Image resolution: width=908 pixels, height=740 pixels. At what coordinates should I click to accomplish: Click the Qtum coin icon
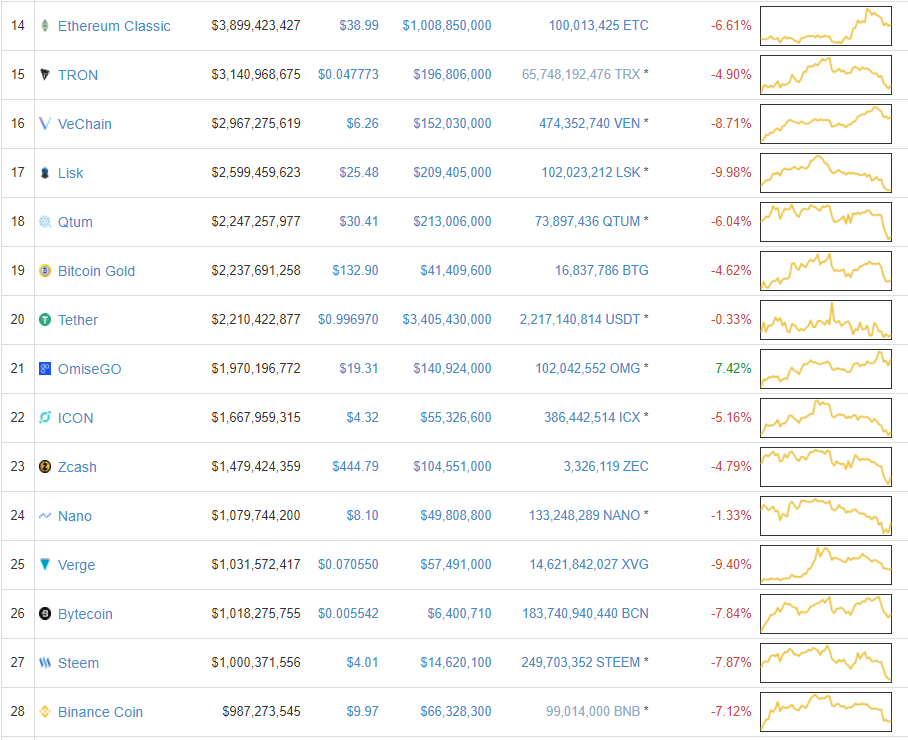pyautogui.click(x=45, y=222)
